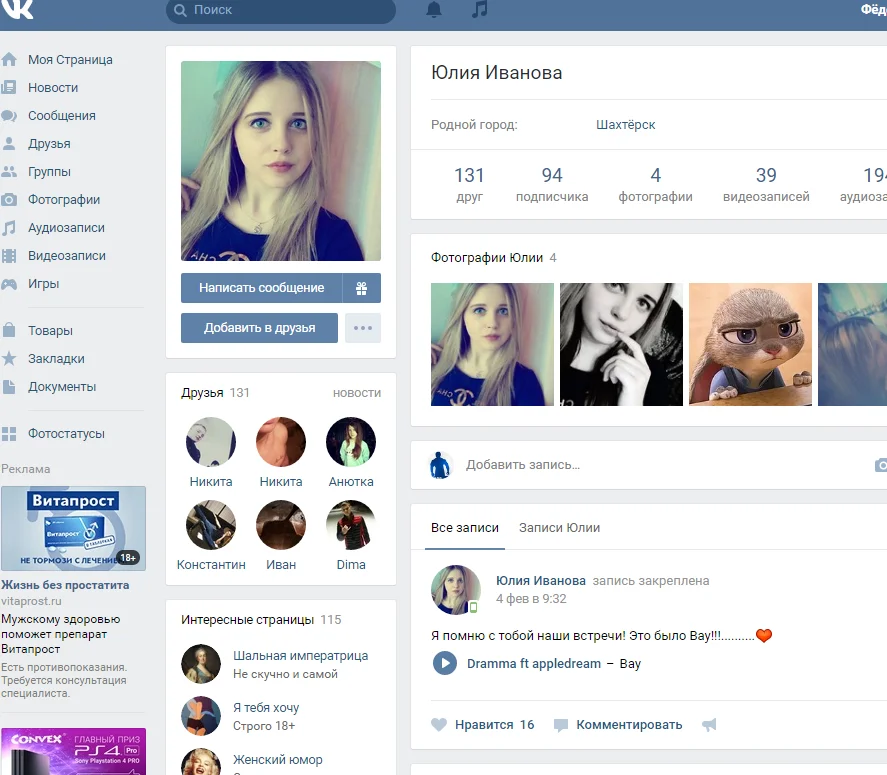Open the three-dots actions menu
Viewport: 887px width, 775px height.
point(363,328)
